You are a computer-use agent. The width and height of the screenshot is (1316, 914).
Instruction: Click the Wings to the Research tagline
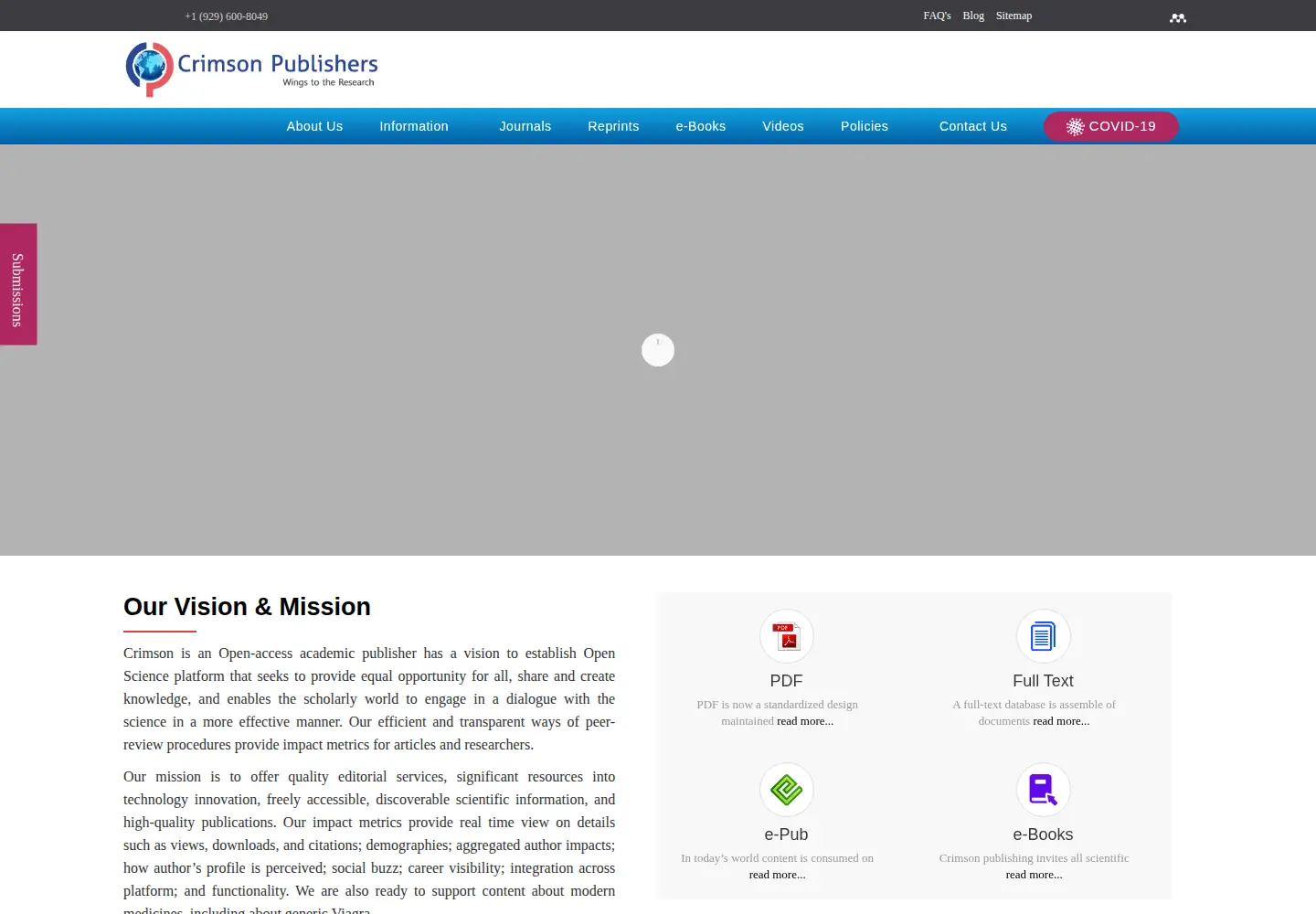(328, 82)
